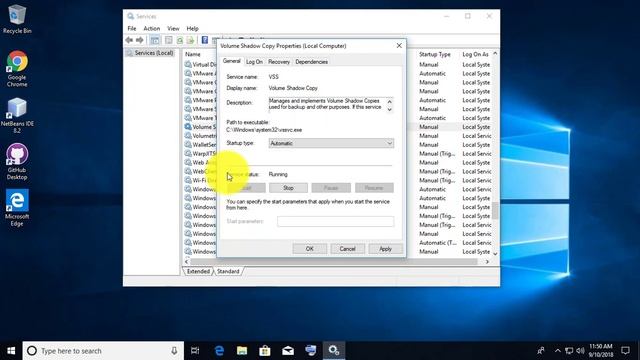Open the blue Help icon in toolbar
This screenshot has width=640, height=360.
coord(205,40)
